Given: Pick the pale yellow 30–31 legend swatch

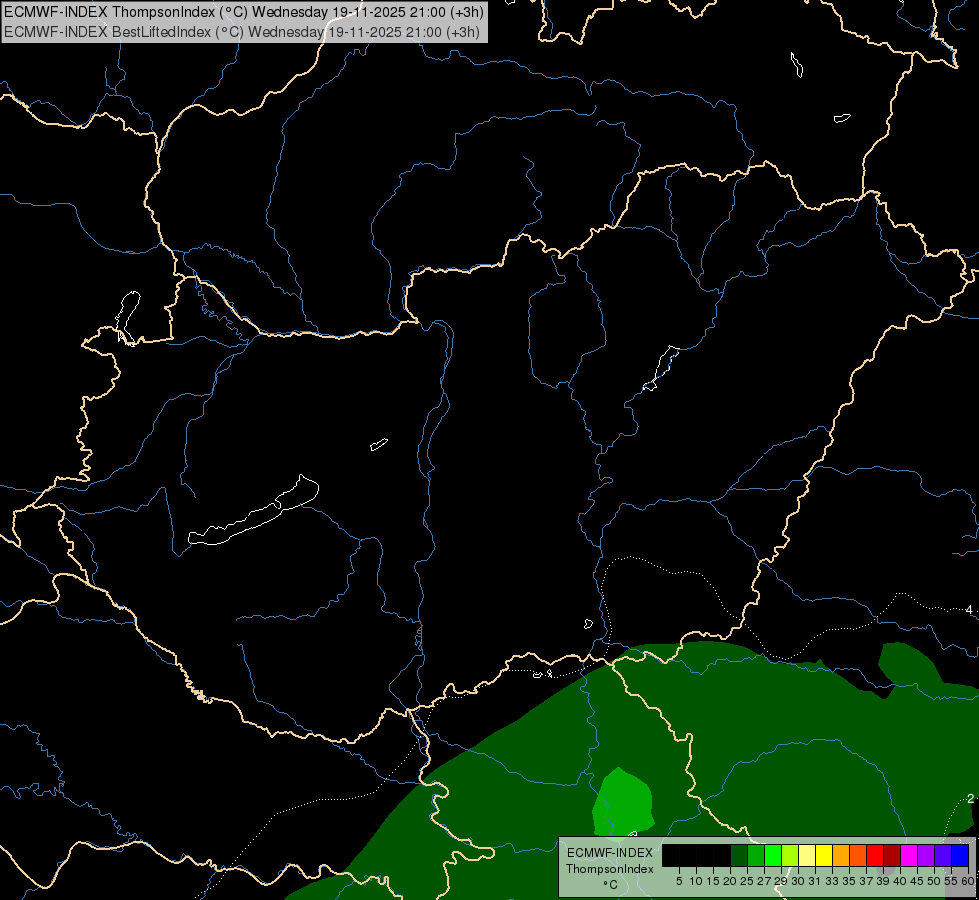Looking at the screenshot, I should pos(807,856).
